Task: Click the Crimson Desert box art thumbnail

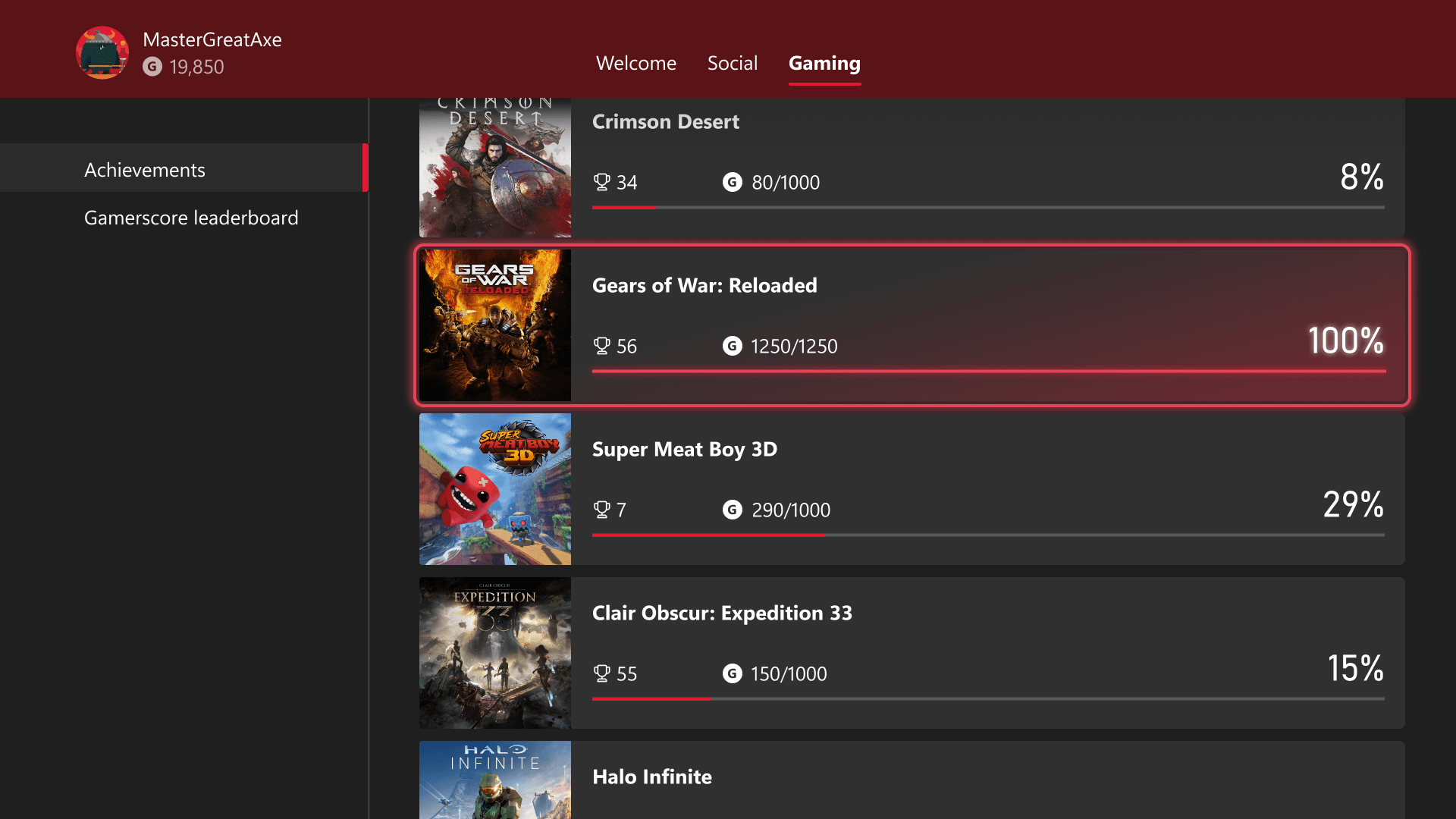Action: [x=494, y=162]
